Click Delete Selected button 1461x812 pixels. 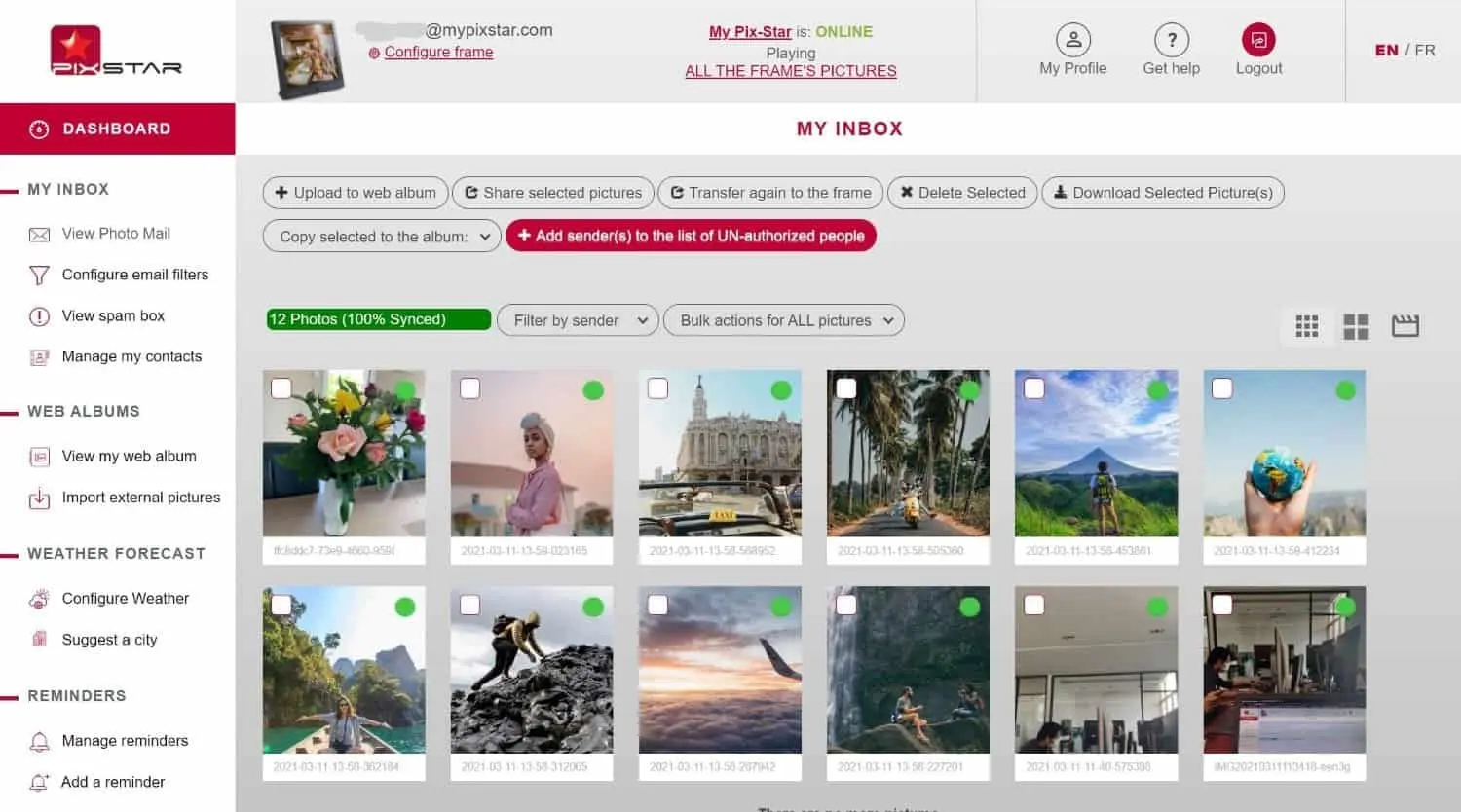click(x=962, y=193)
